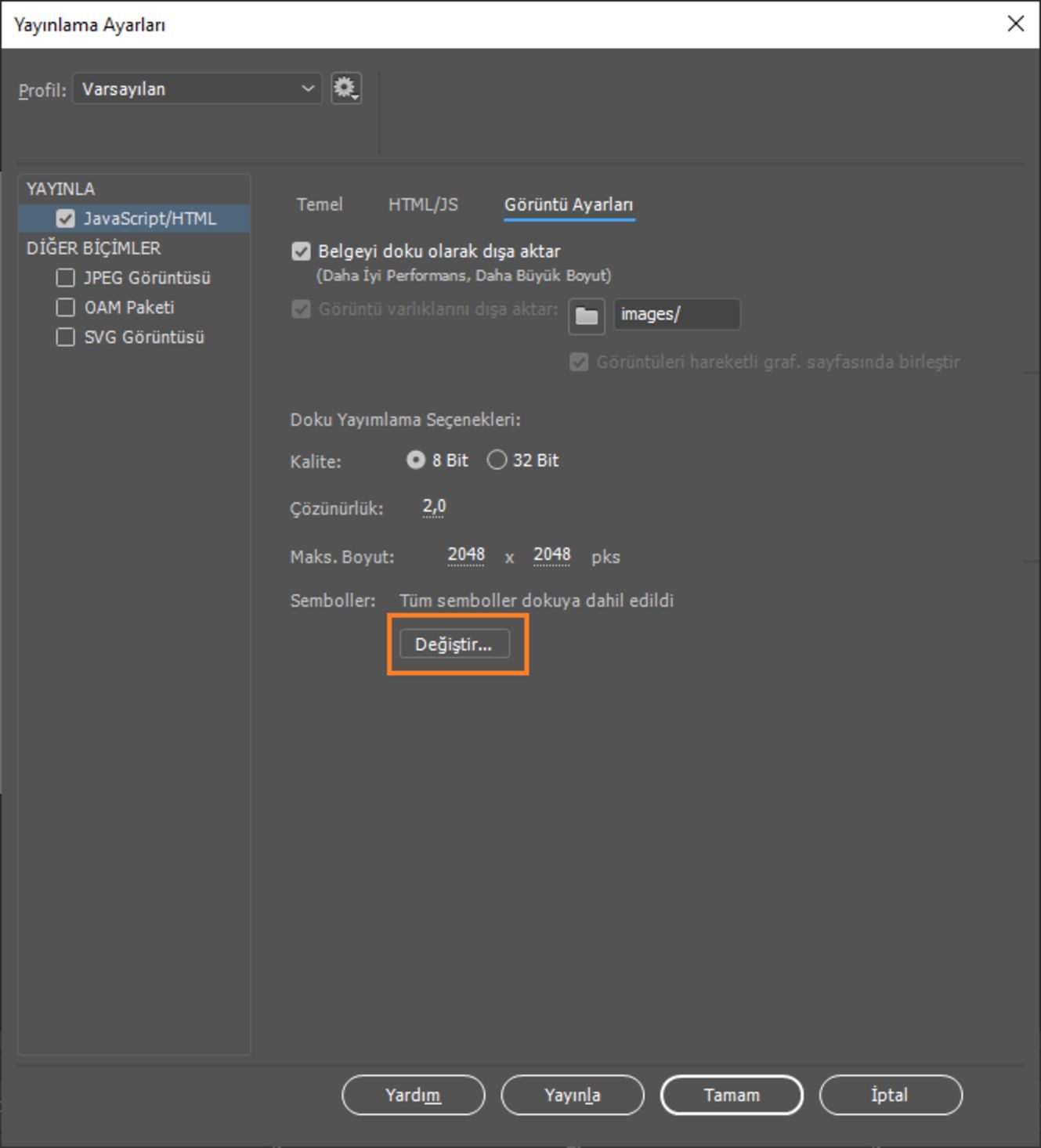Enable the OAM Paketi checkbox

point(66,308)
